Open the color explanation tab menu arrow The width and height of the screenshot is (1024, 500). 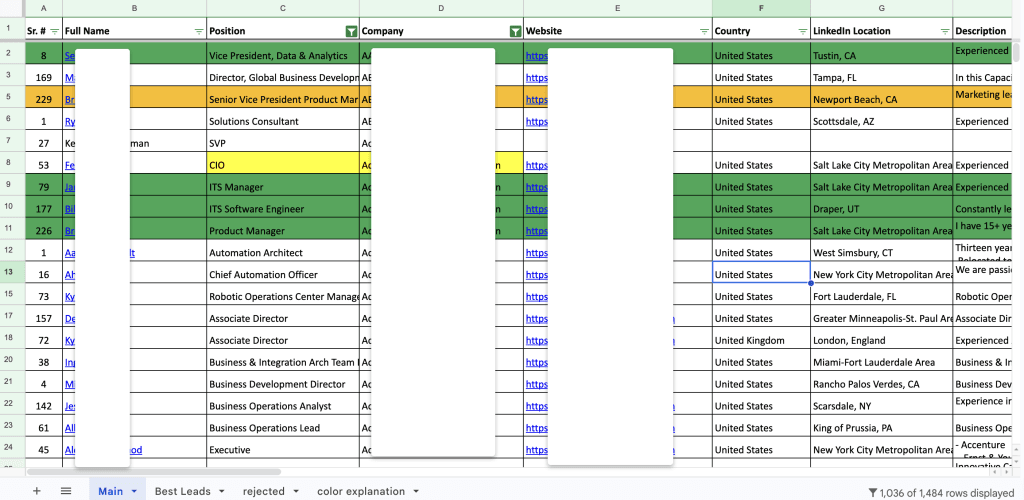click(x=416, y=492)
